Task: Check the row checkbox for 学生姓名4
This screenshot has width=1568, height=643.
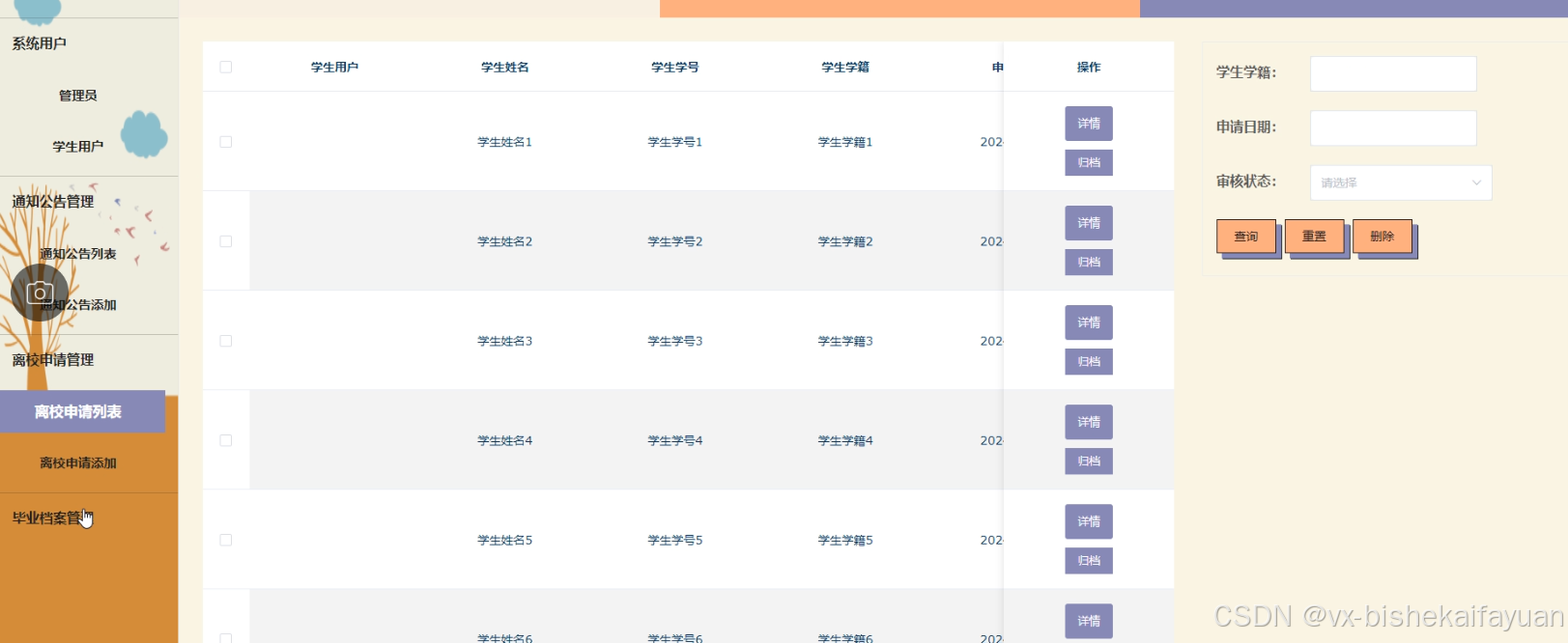Action: pos(226,440)
